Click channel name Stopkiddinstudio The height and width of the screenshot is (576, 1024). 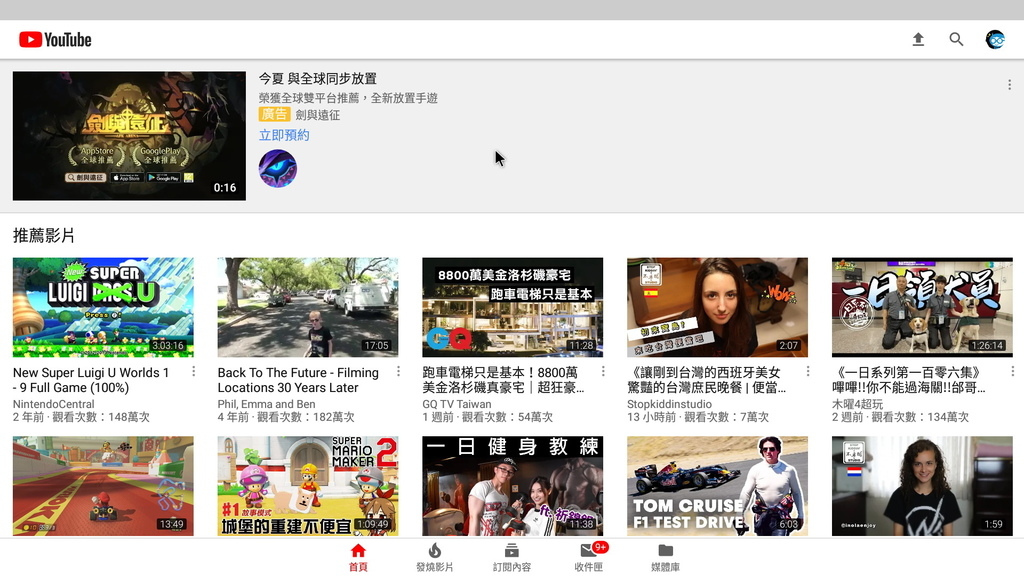tap(669, 404)
